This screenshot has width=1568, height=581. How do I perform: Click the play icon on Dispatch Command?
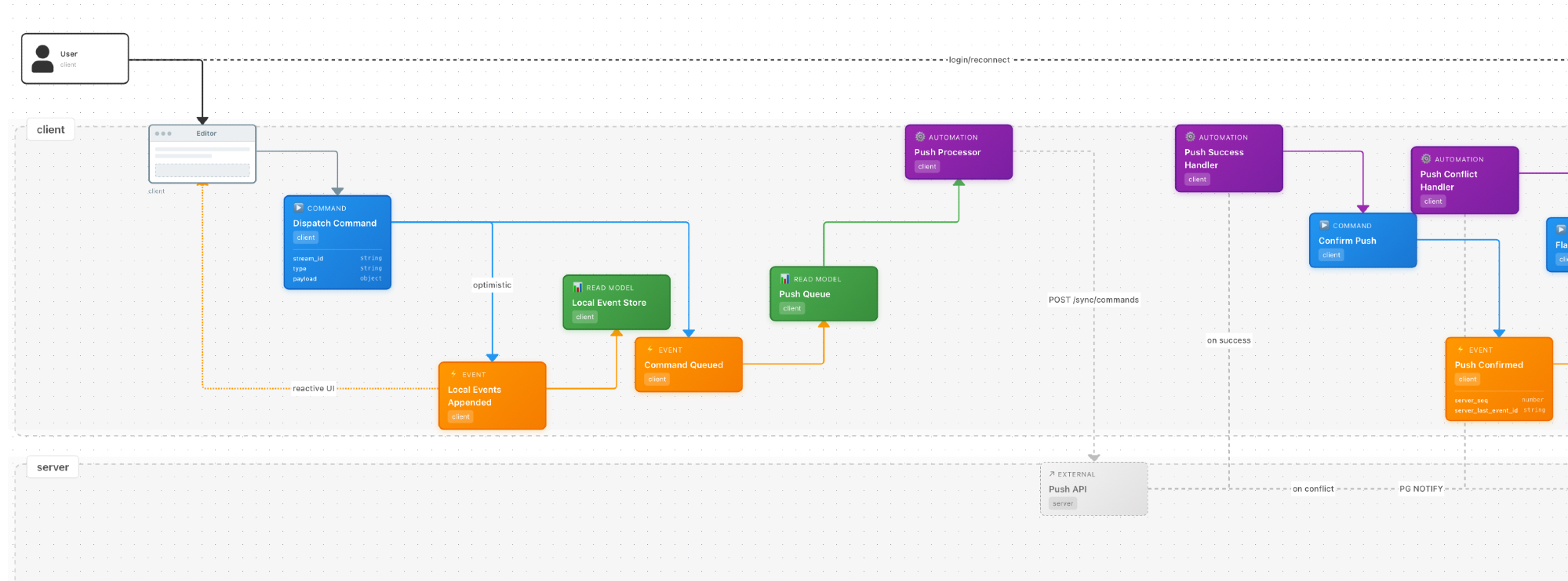point(298,208)
